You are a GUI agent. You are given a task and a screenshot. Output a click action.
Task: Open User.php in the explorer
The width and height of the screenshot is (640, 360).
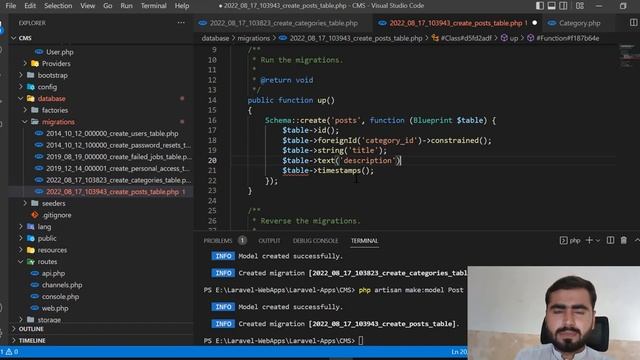tap(60, 52)
